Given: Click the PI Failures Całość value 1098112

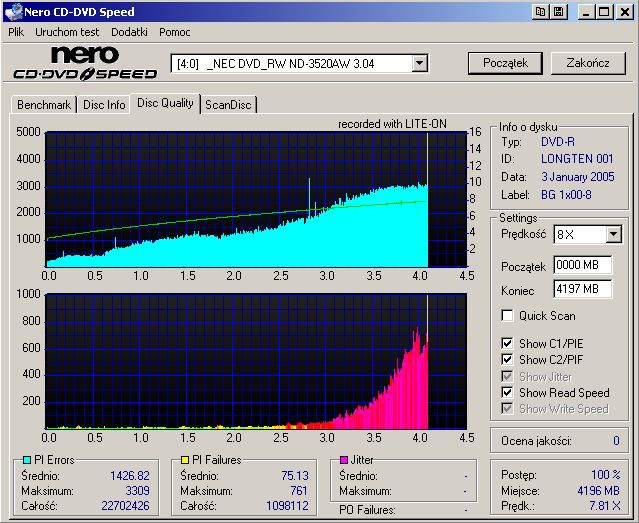Looking at the screenshot, I should click(287, 506).
